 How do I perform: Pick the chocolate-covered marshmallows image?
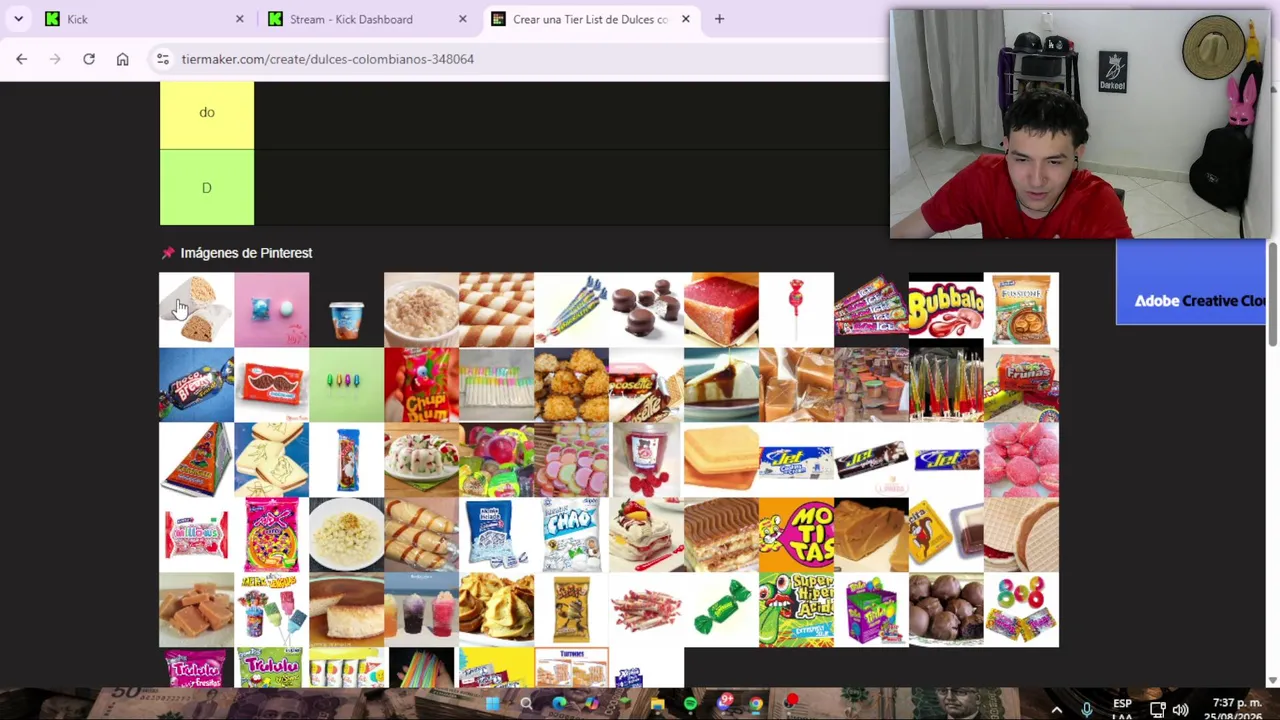(646, 310)
